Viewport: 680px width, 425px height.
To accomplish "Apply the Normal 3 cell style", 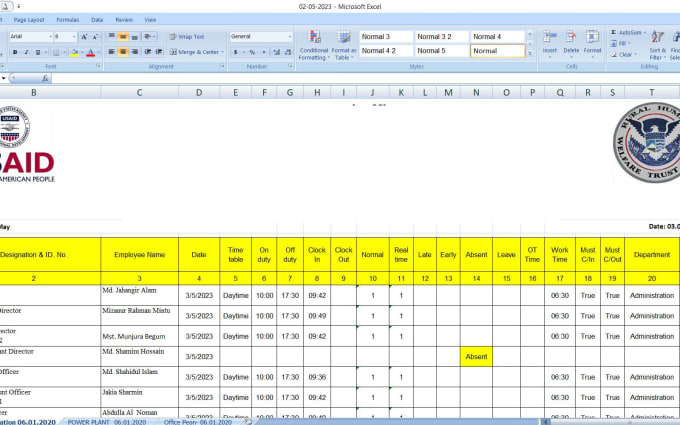I will (386, 37).
